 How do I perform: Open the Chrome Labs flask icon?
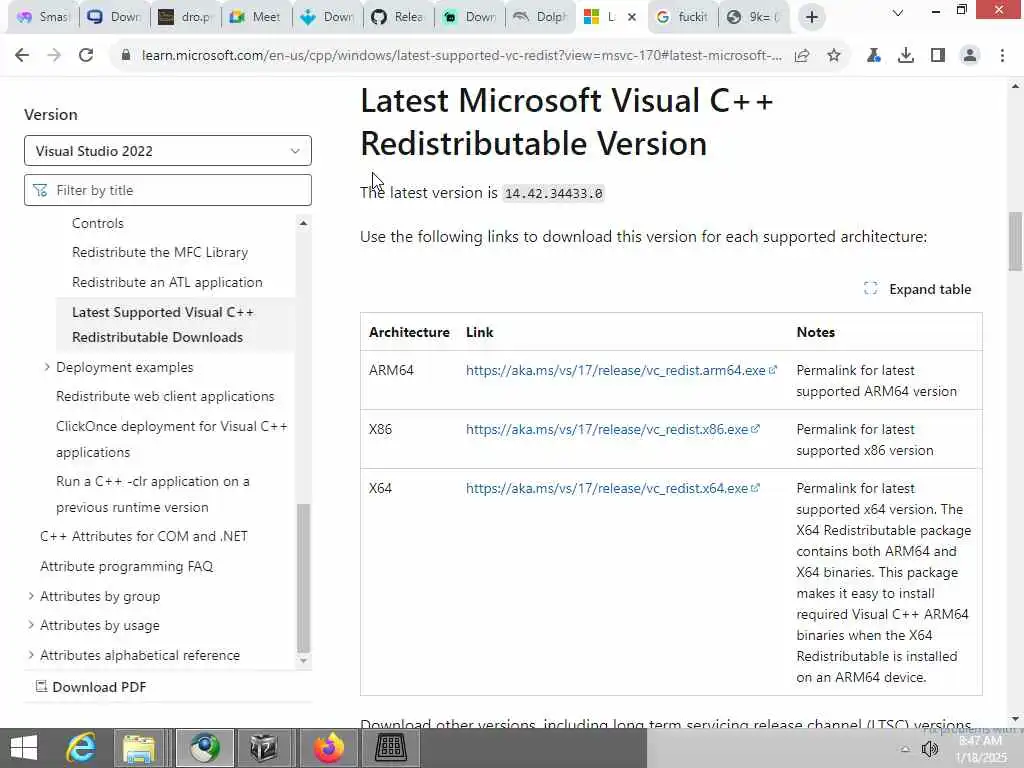click(873, 56)
